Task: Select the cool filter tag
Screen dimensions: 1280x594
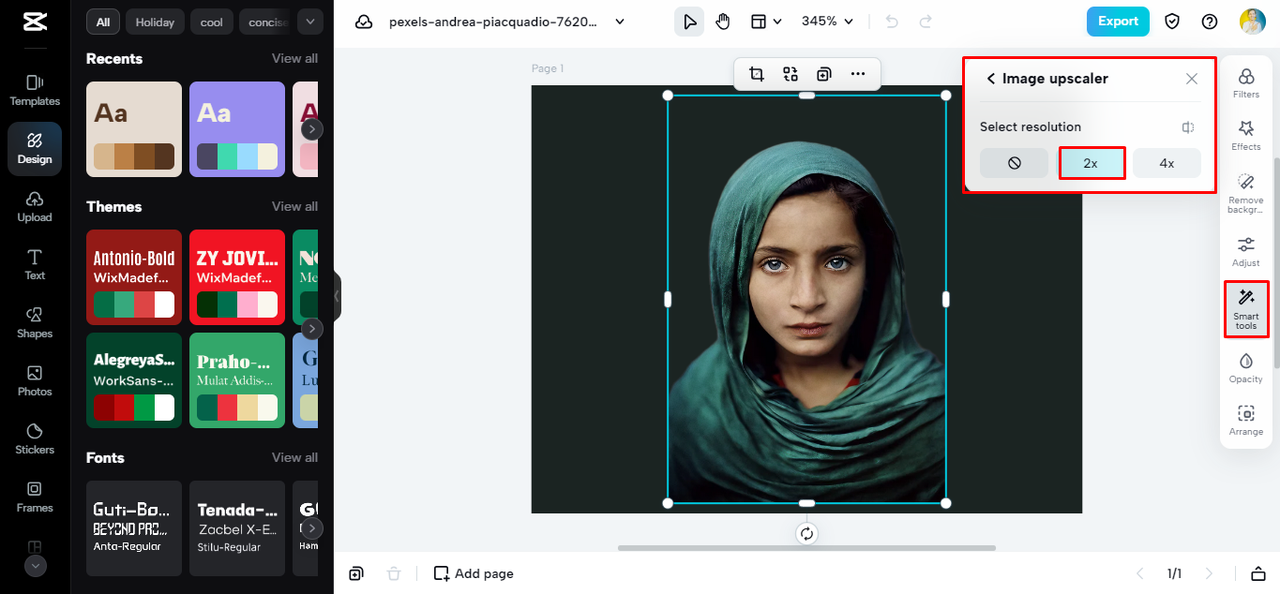Action: (x=212, y=22)
